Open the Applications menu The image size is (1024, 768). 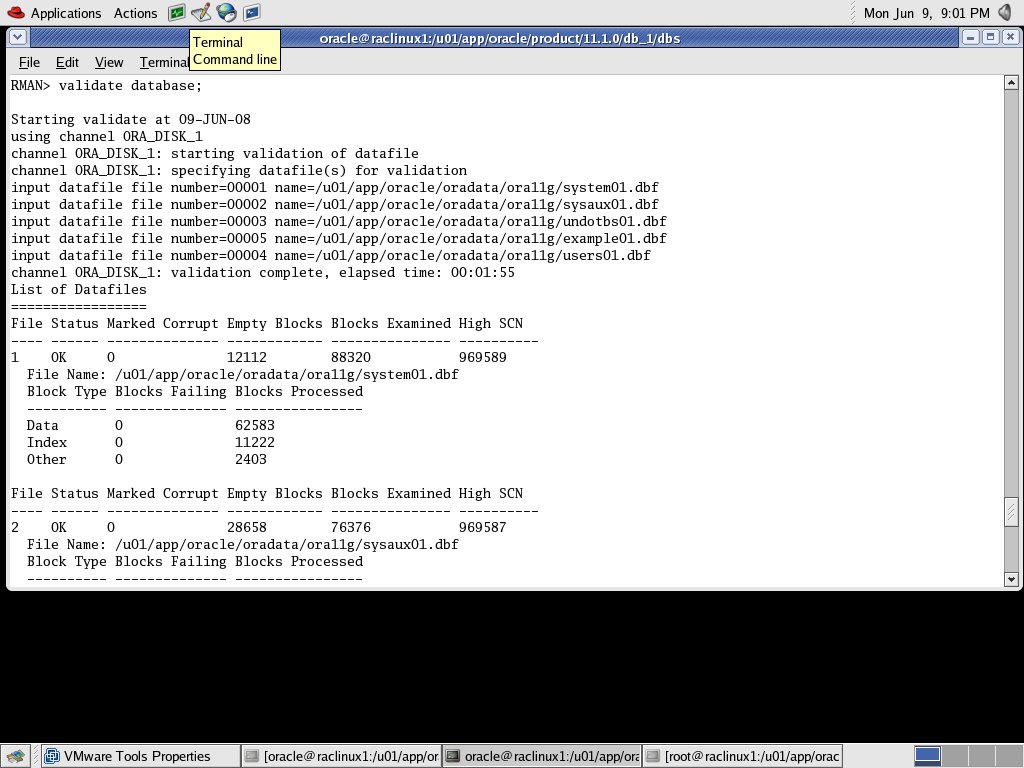tap(66, 13)
